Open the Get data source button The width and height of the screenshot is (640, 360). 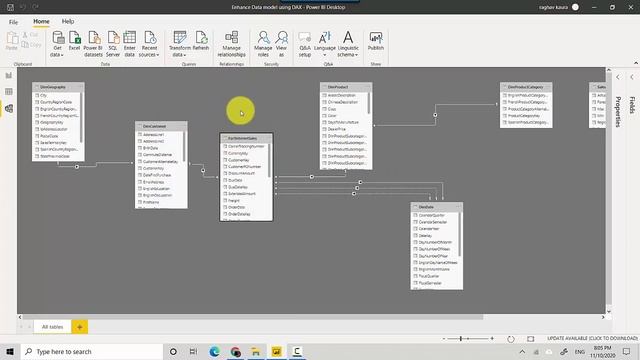coord(58,44)
